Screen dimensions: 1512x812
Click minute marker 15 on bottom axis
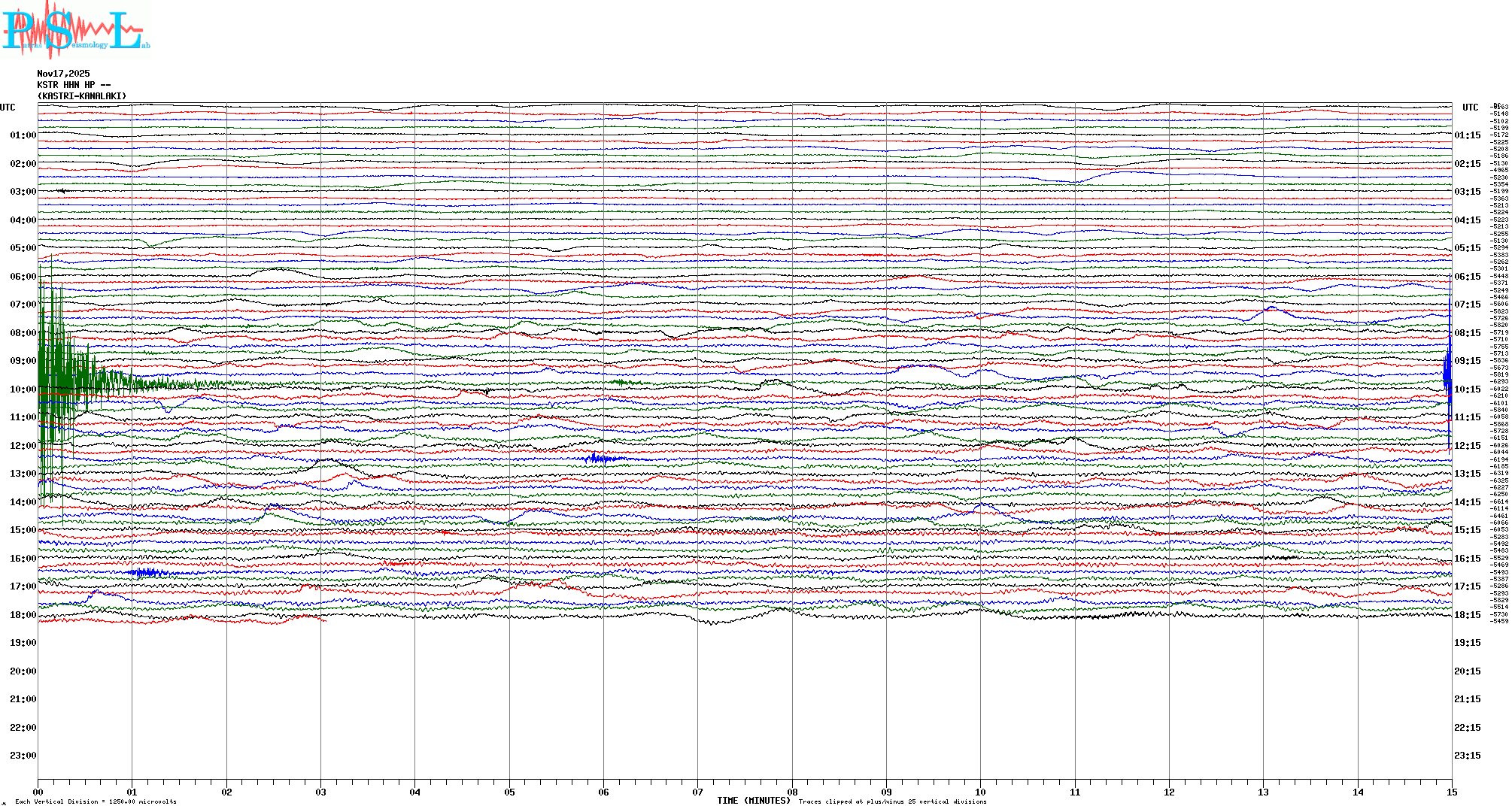pyautogui.click(x=1452, y=792)
